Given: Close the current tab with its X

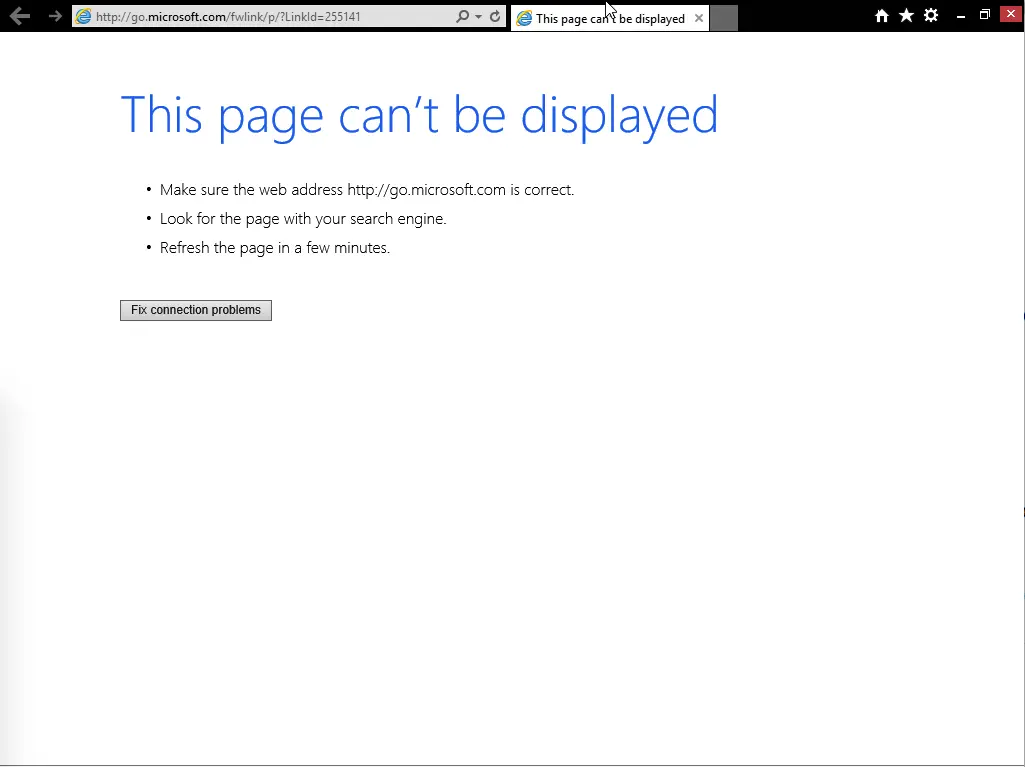Looking at the screenshot, I should (x=699, y=18).
